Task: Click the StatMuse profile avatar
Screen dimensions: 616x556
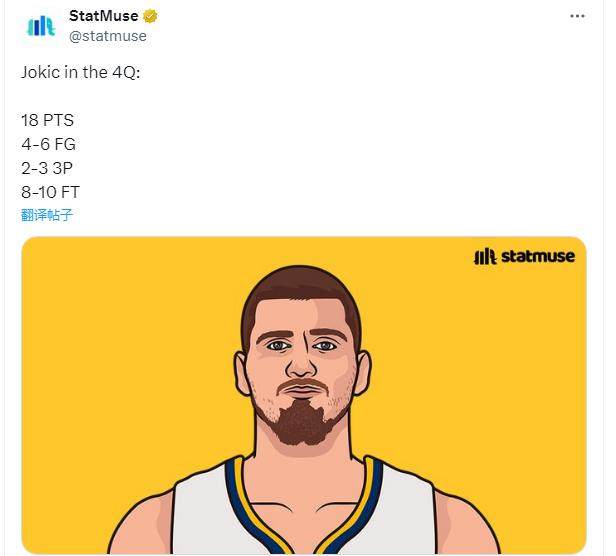Action: coord(41,26)
